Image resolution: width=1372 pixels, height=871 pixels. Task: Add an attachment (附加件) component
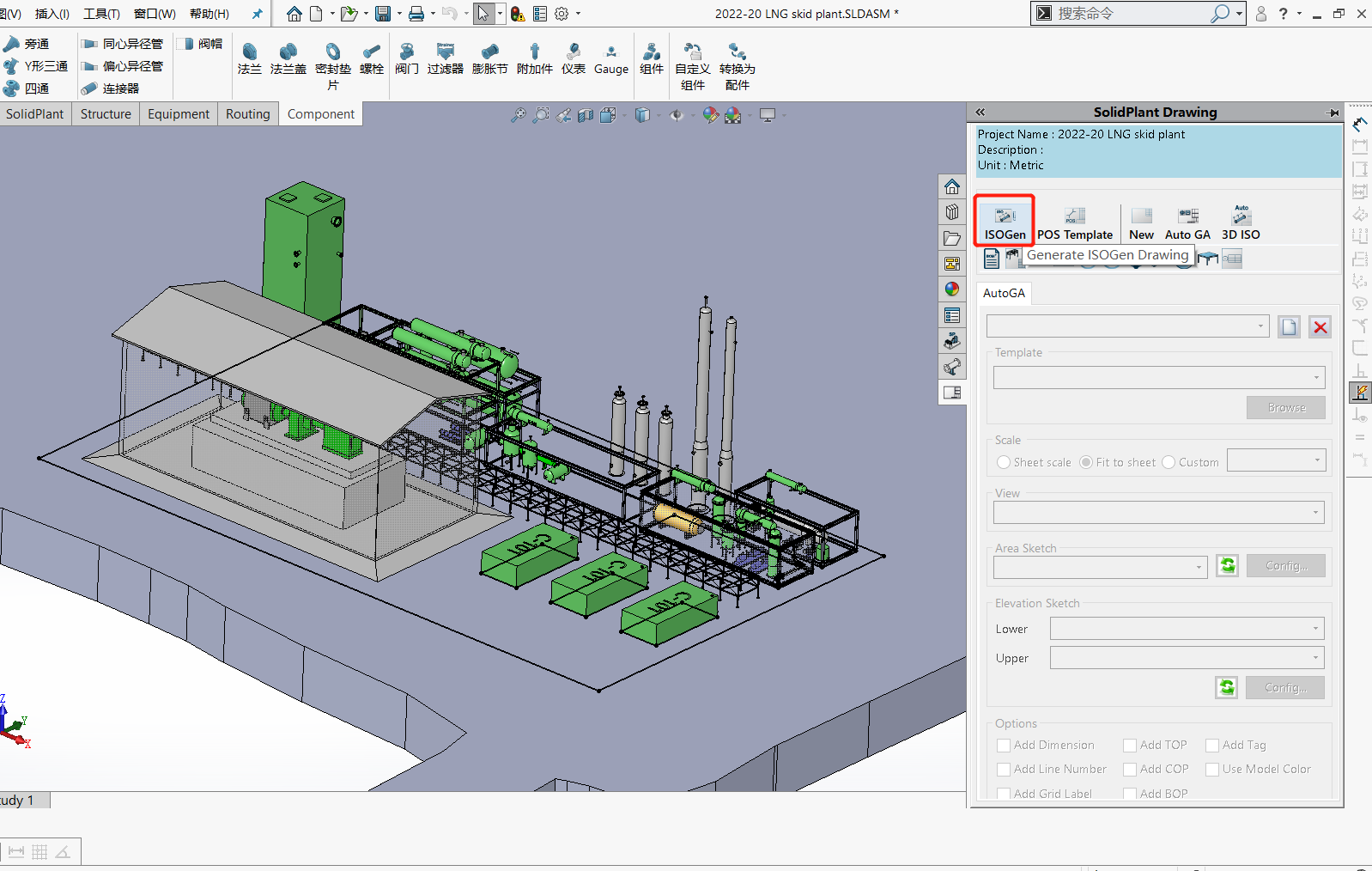click(x=534, y=58)
